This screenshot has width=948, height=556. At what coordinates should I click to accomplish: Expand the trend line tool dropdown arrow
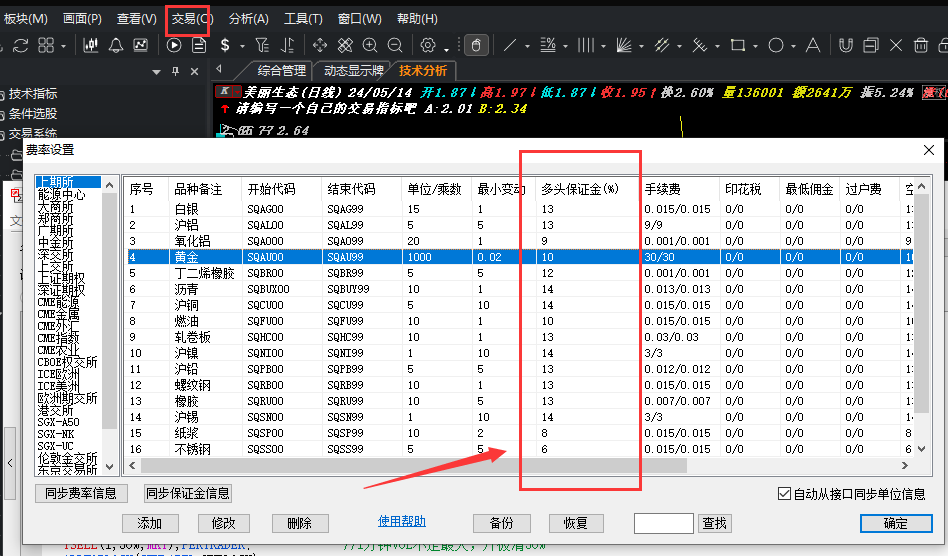tap(527, 47)
